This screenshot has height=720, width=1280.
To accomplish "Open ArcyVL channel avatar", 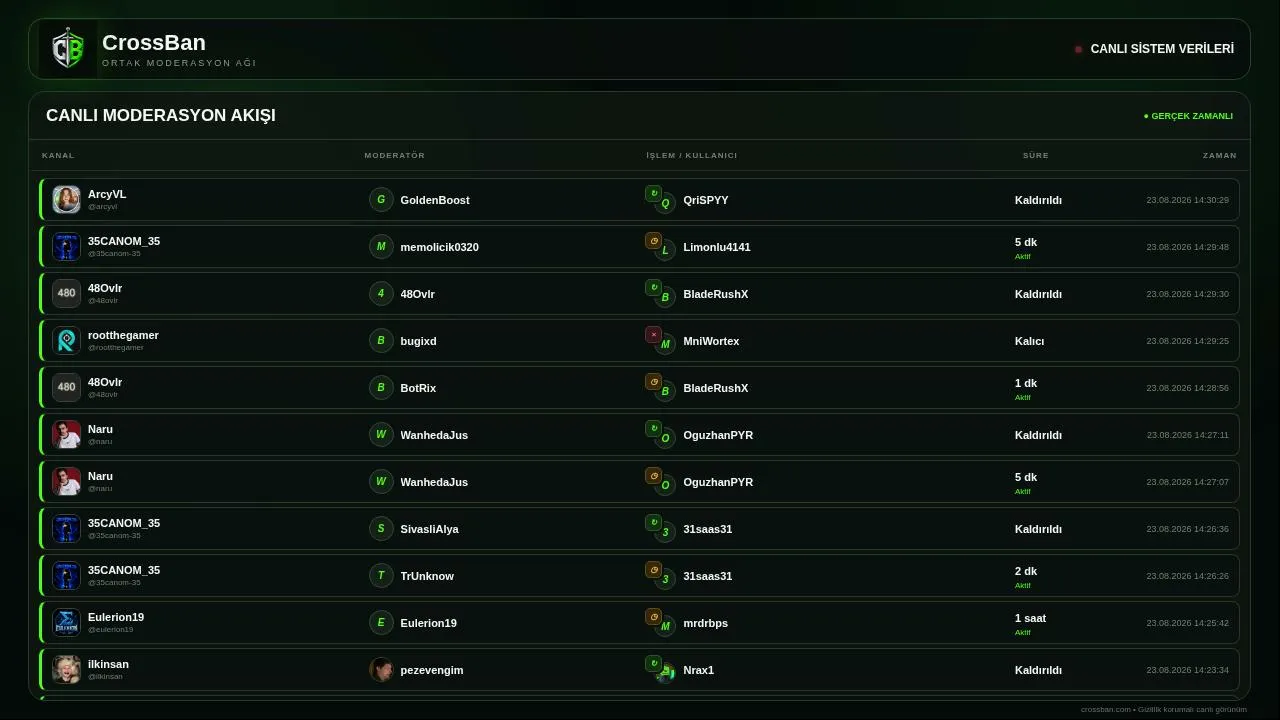I will pos(66,199).
